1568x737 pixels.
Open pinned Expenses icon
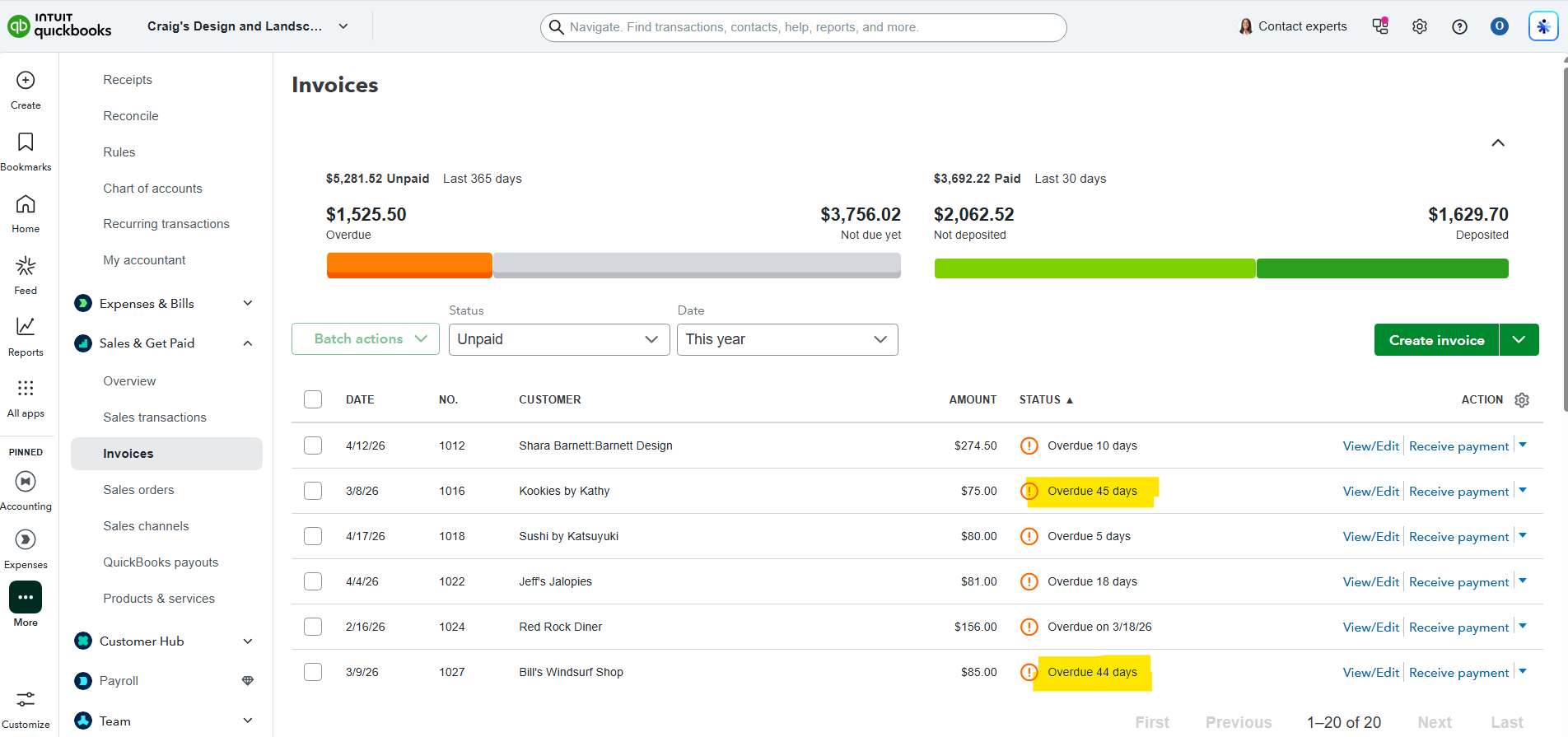pos(26,539)
